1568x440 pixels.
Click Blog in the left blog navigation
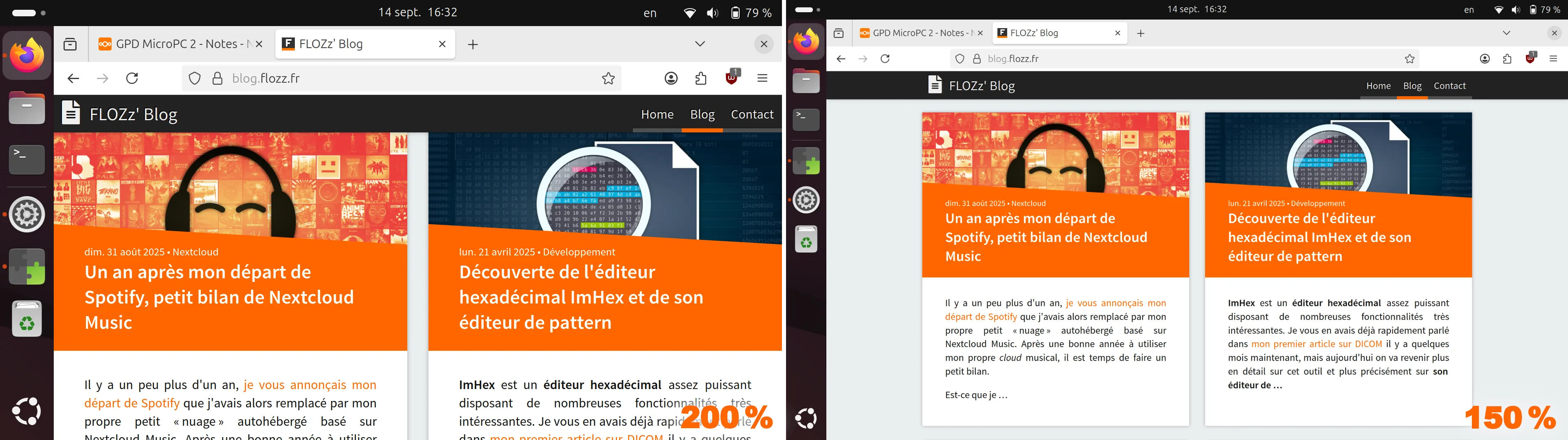coord(702,114)
